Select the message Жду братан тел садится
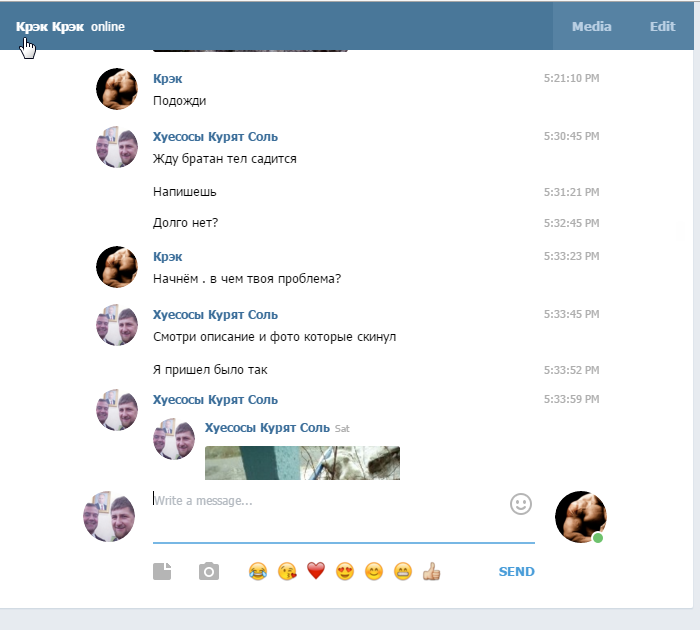Screen dimensions: 700x630 click(x=225, y=159)
